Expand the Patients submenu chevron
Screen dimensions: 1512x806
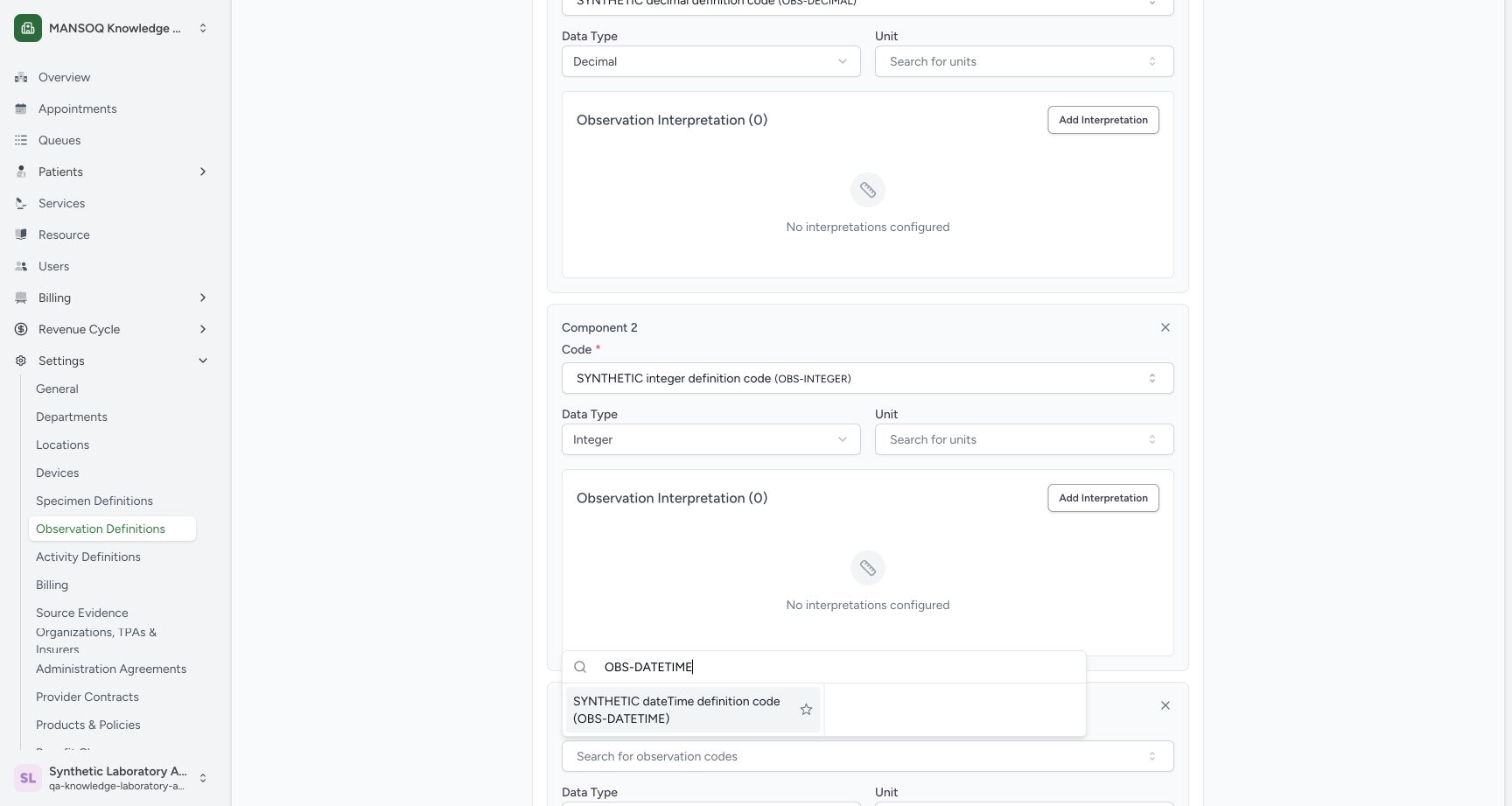203,172
